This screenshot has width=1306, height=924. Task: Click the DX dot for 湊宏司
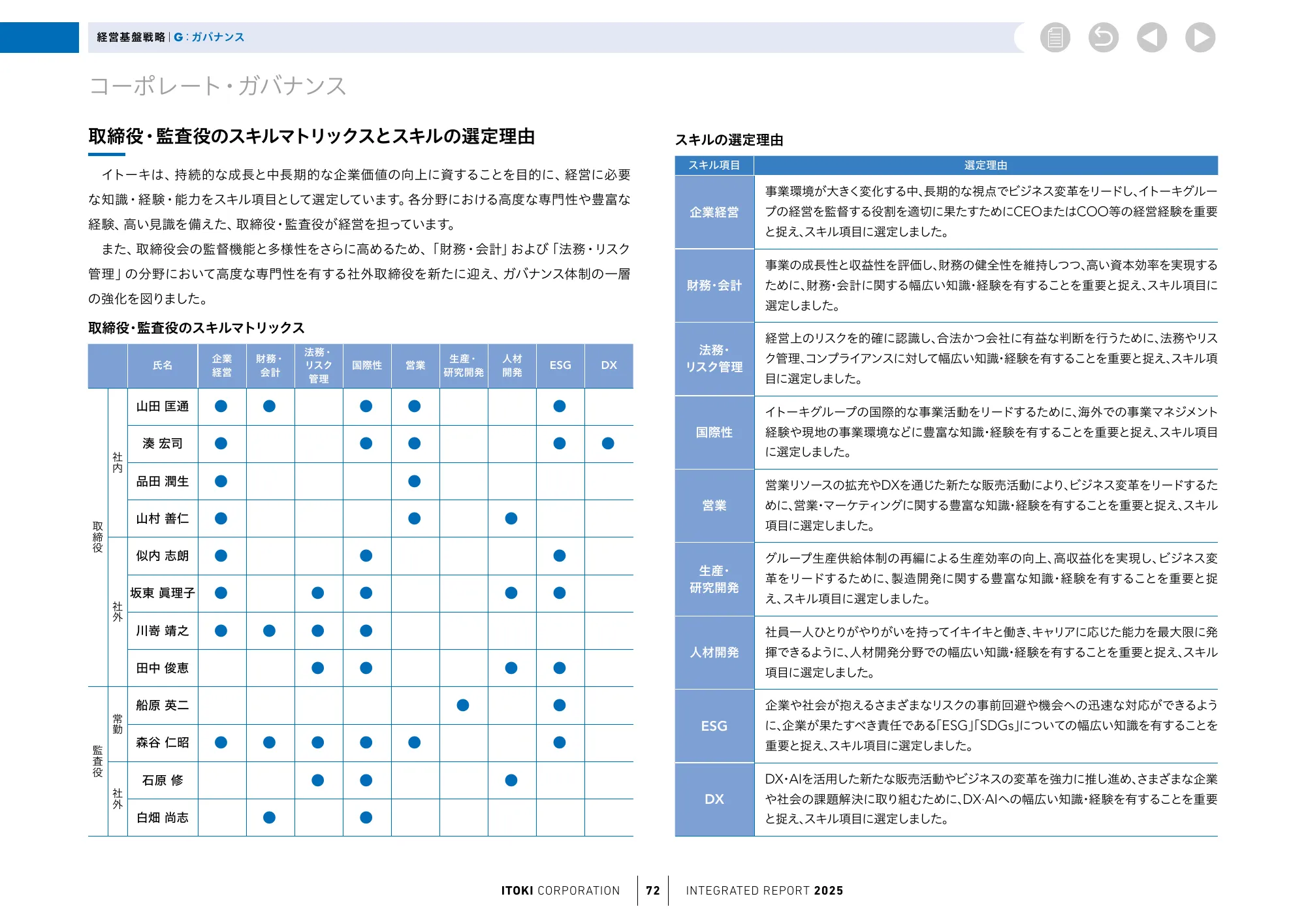[608, 443]
